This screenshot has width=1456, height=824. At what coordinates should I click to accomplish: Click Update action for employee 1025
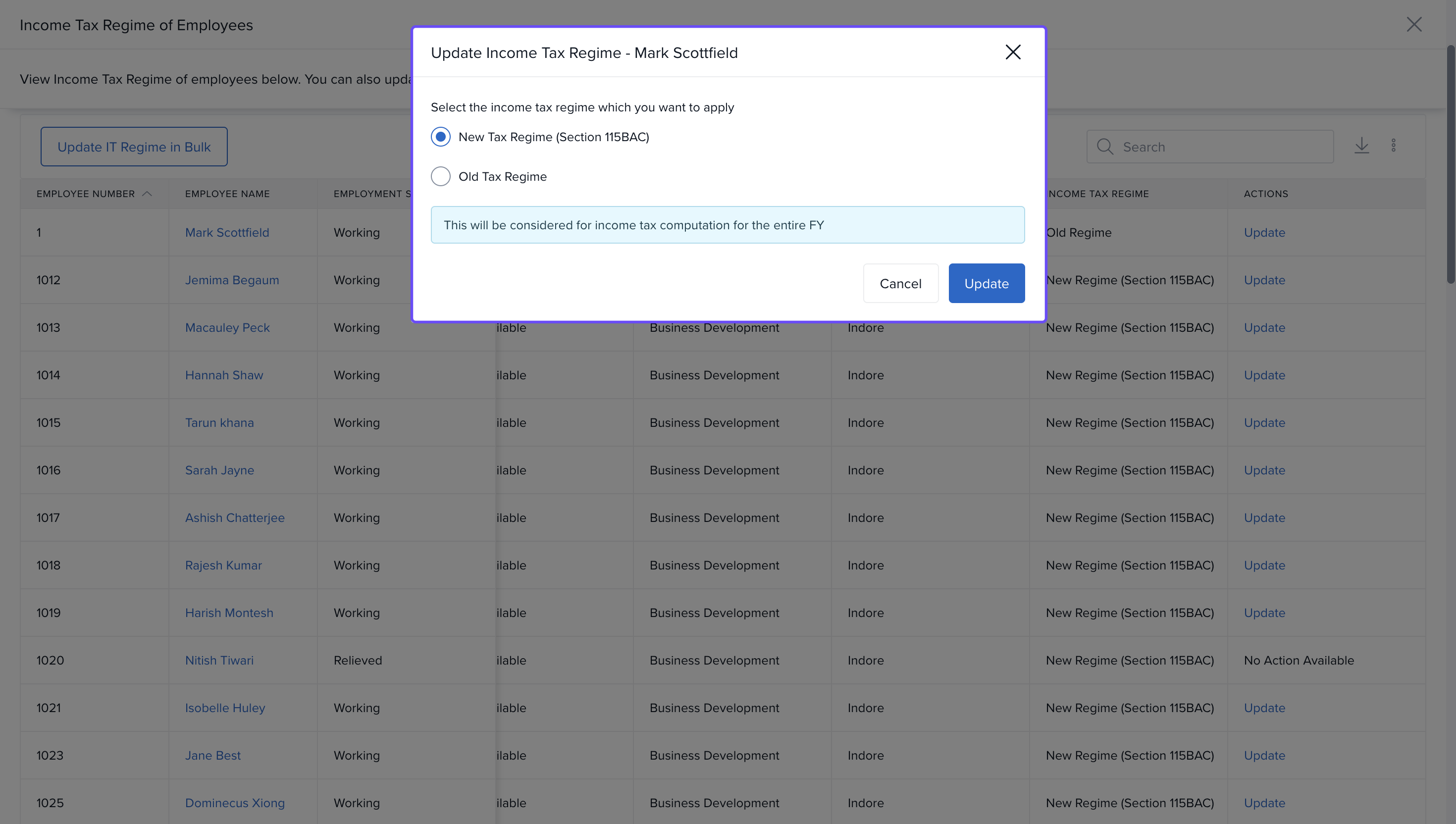pos(1264,803)
